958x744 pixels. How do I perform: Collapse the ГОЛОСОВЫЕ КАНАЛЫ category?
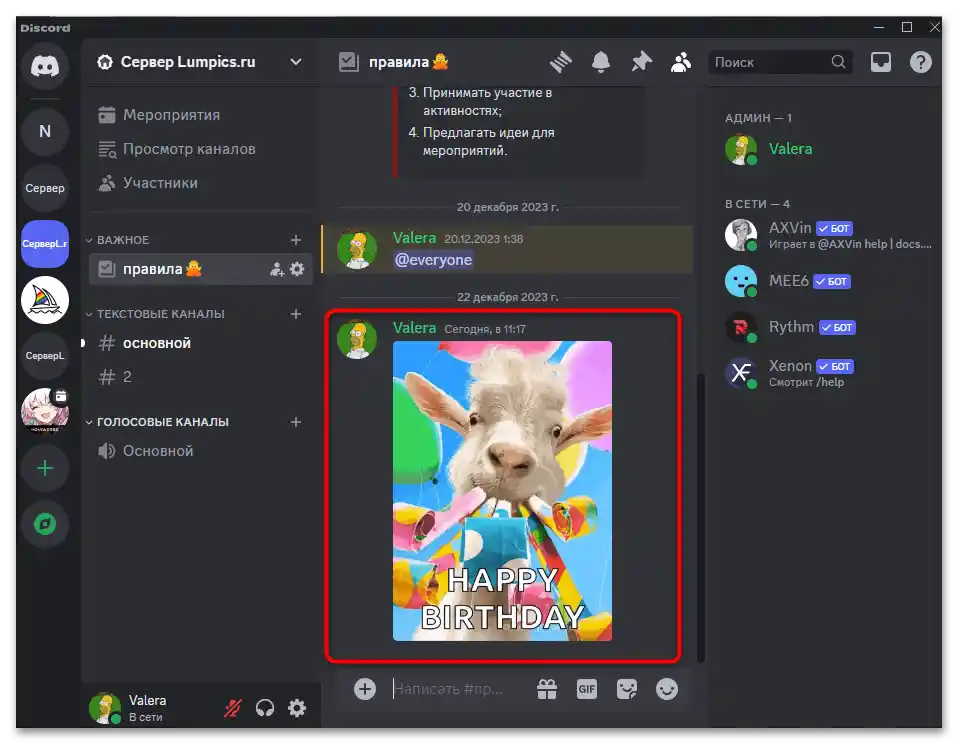click(x=157, y=422)
